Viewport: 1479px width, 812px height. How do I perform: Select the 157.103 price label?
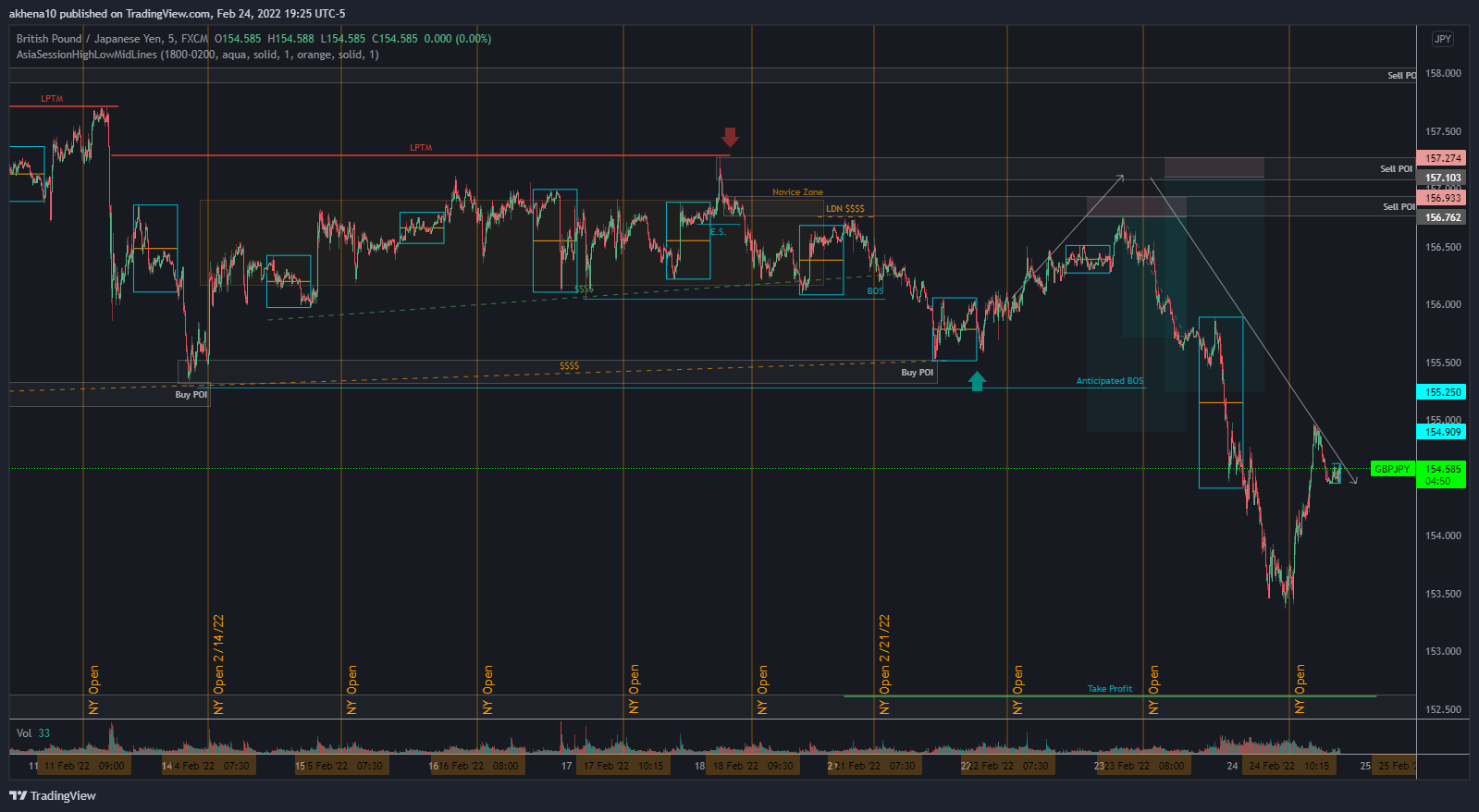tap(1442, 178)
